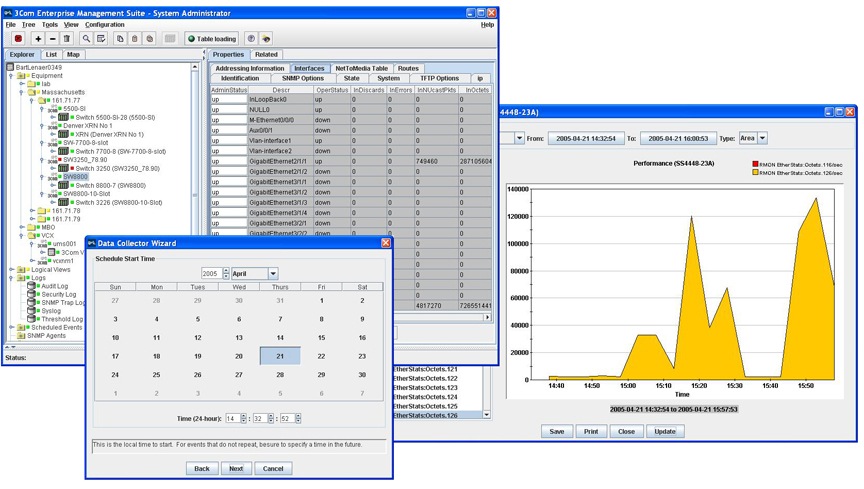Click the Audit Log database icon
864x489 pixels.
coord(31,286)
